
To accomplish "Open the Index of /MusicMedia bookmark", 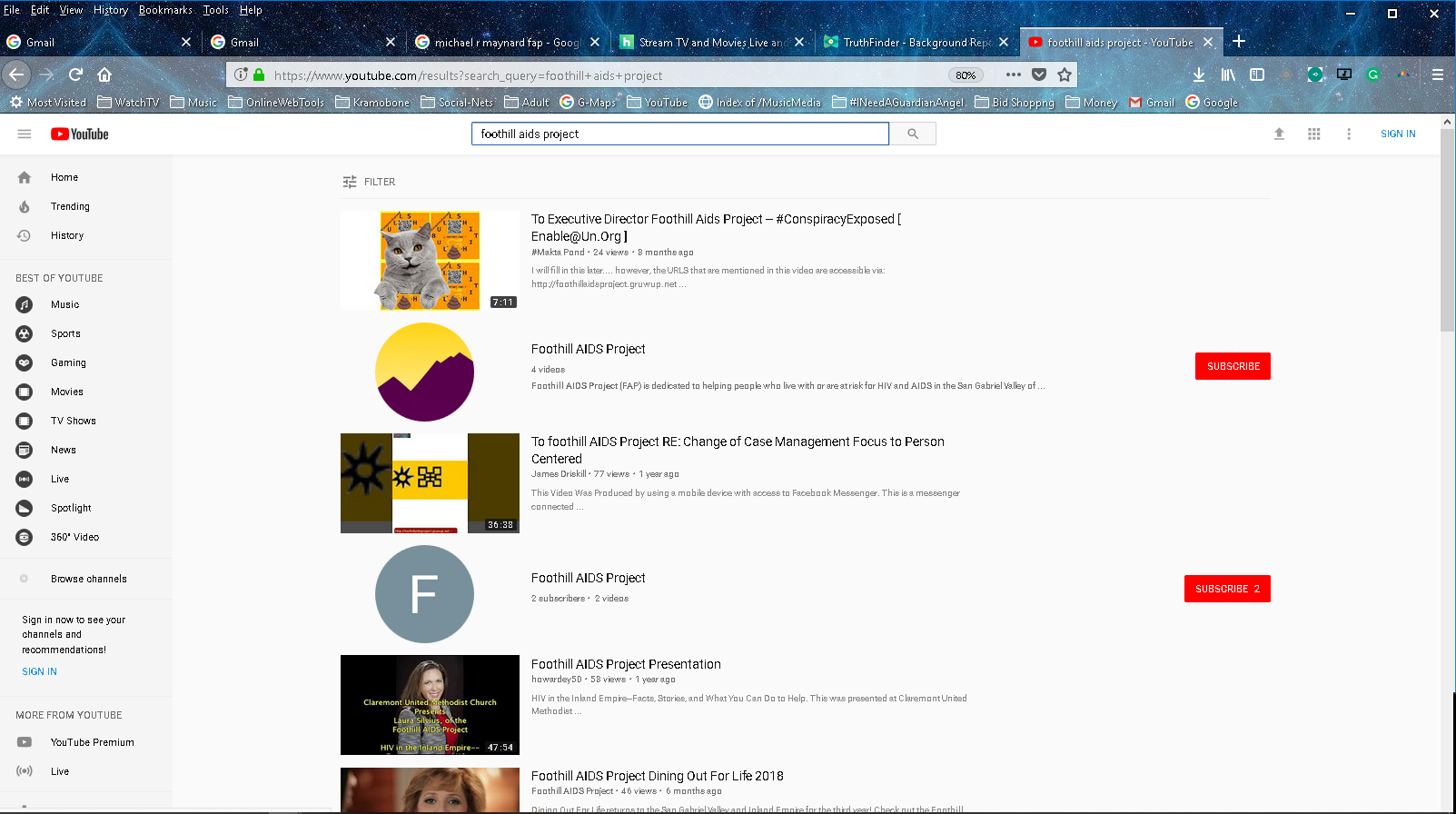I will pyautogui.click(x=759, y=103).
